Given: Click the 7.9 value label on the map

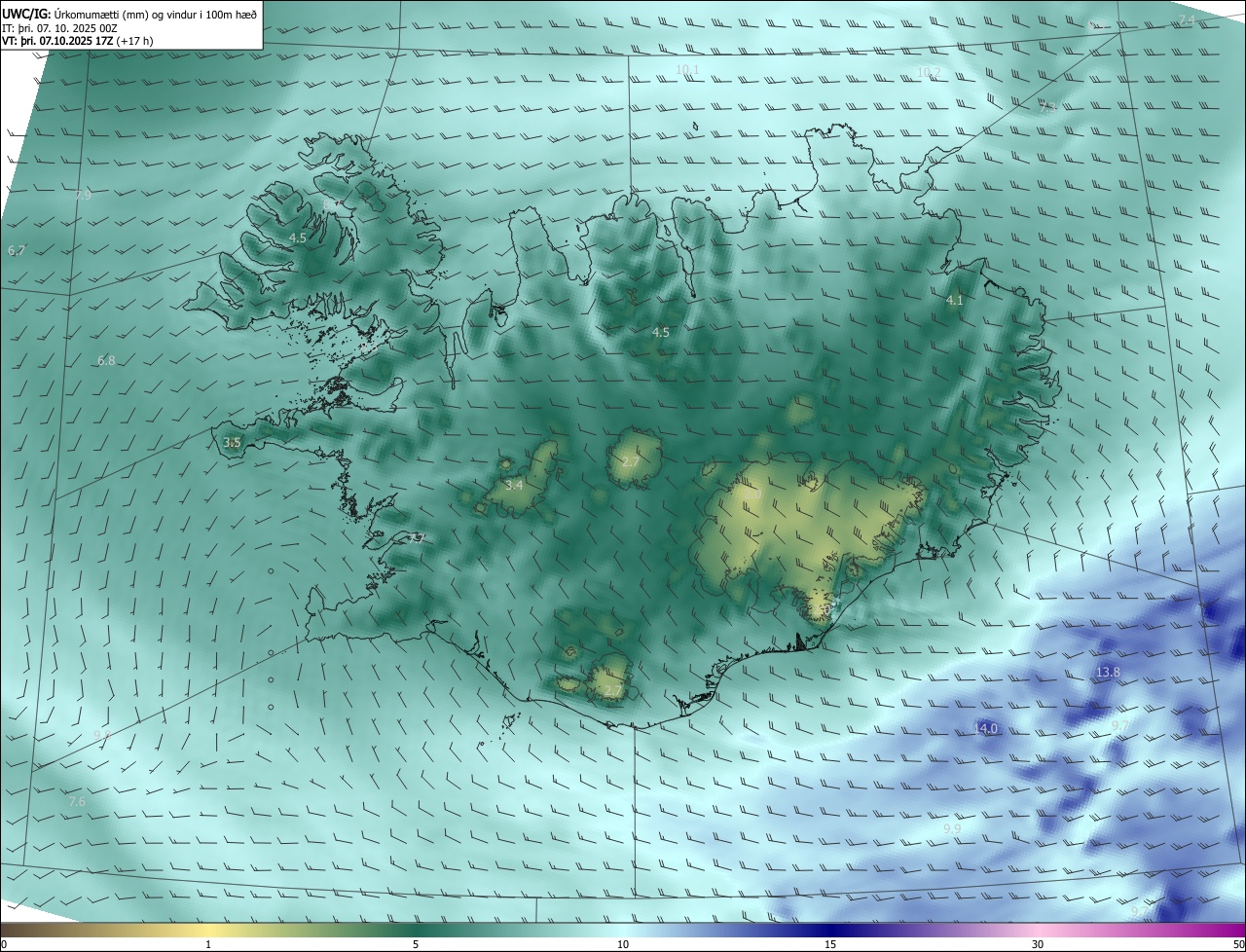Looking at the screenshot, I should (83, 196).
